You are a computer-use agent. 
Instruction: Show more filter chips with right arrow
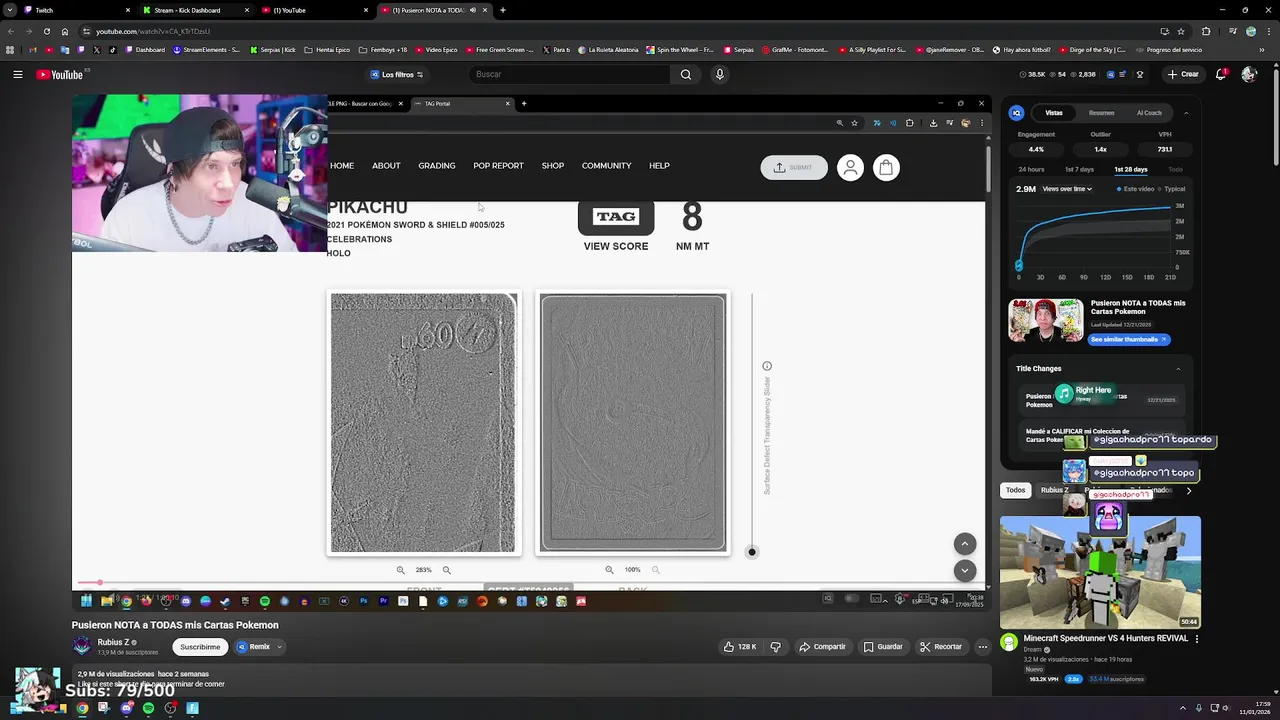coord(1188,490)
